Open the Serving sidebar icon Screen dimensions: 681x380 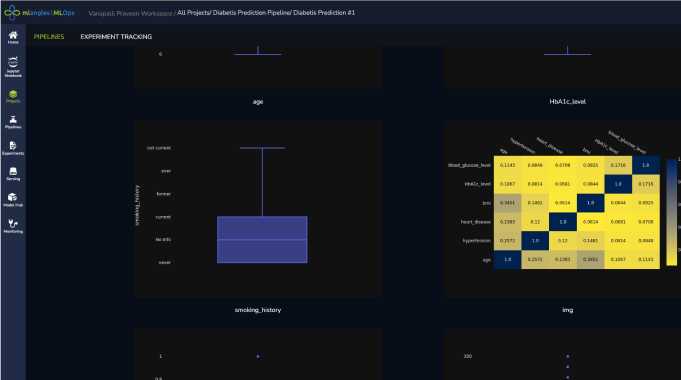pos(13,174)
